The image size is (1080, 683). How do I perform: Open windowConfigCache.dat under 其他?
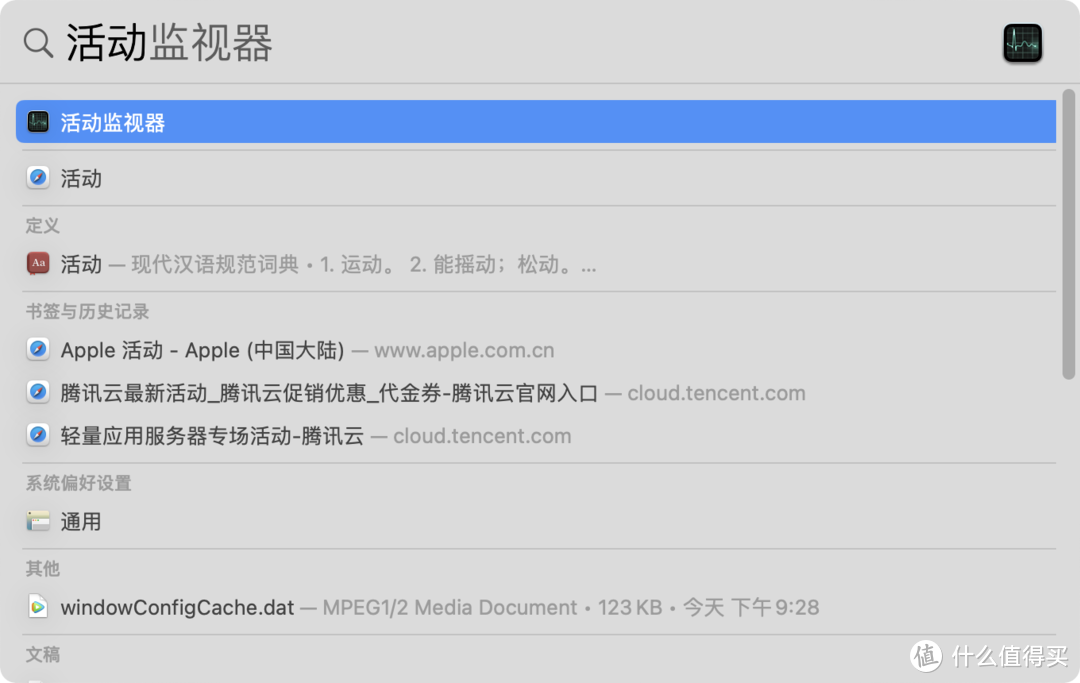click(x=177, y=607)
